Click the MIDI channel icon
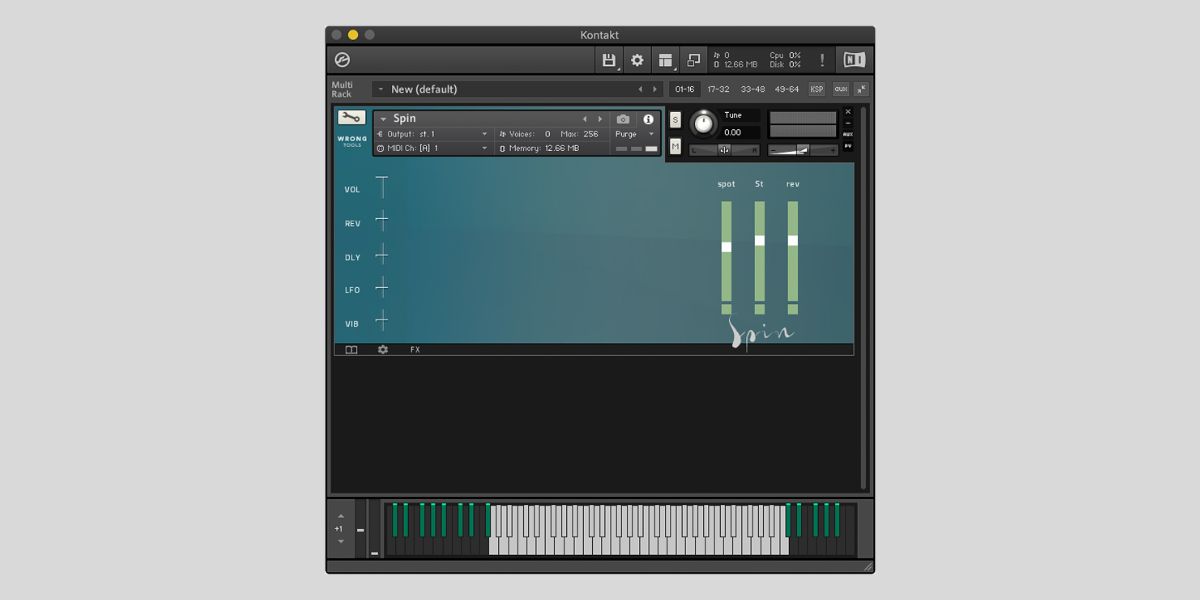This screenshot has height=600, width=1200. pyautogui.click(x=380, y=148)
